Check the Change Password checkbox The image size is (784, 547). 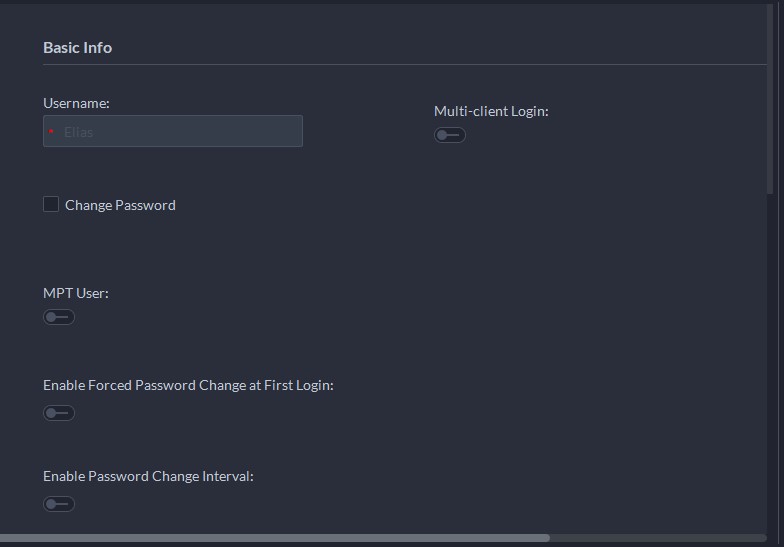(51, 204)
